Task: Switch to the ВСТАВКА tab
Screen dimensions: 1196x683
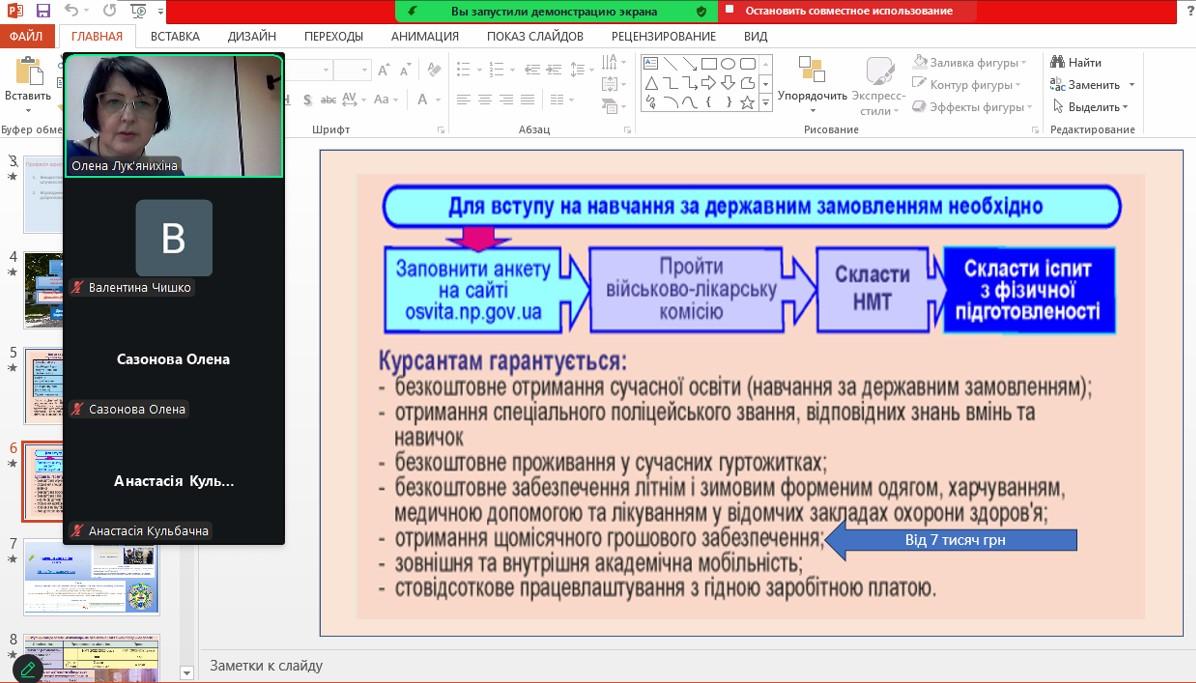Action: click(x=175, y=36)
